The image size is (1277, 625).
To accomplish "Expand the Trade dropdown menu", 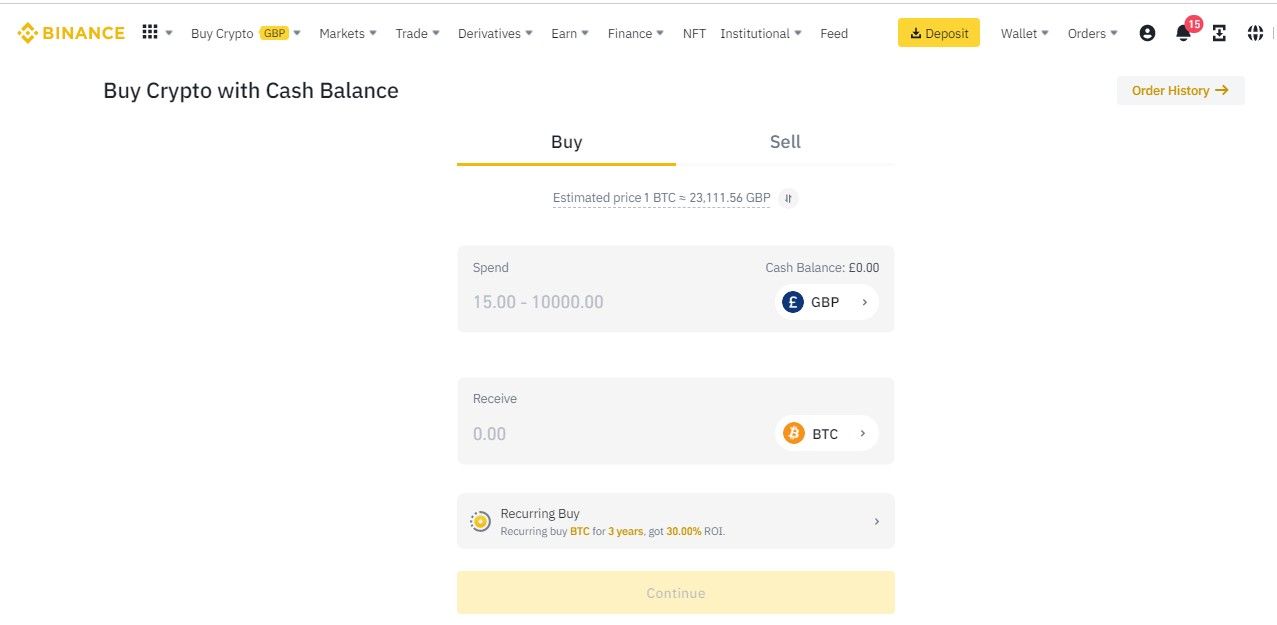I will pyautogui.click(x=417, y=33).
